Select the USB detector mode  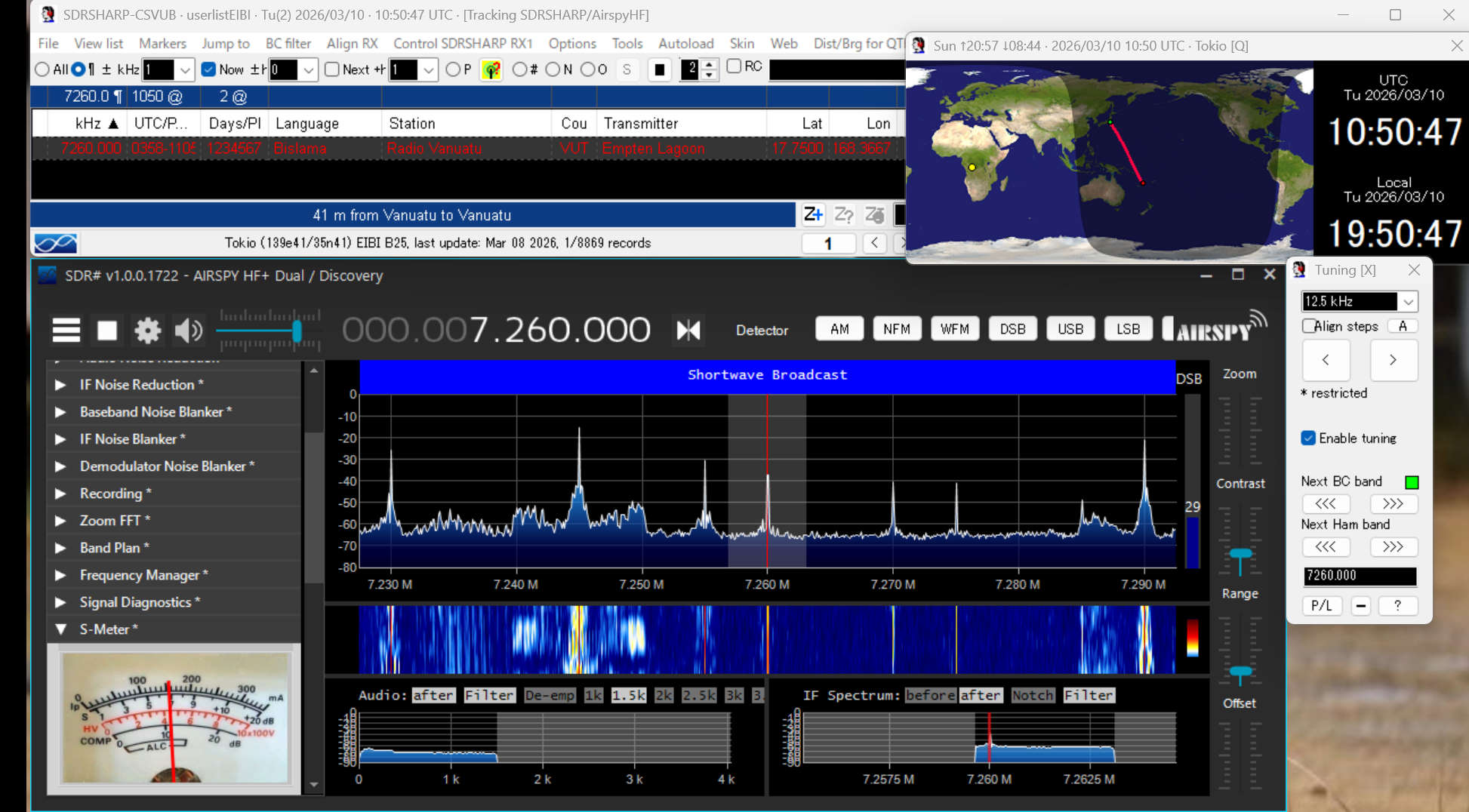tap(1070, 329)
